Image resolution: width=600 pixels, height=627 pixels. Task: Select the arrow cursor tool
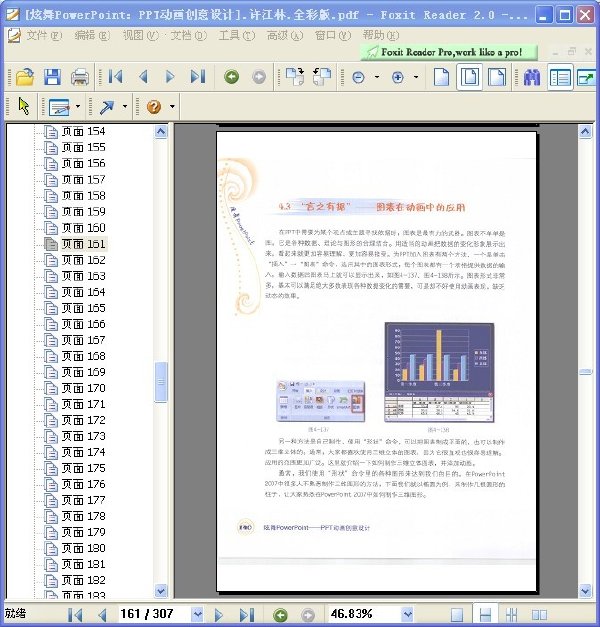pos(24,106)
